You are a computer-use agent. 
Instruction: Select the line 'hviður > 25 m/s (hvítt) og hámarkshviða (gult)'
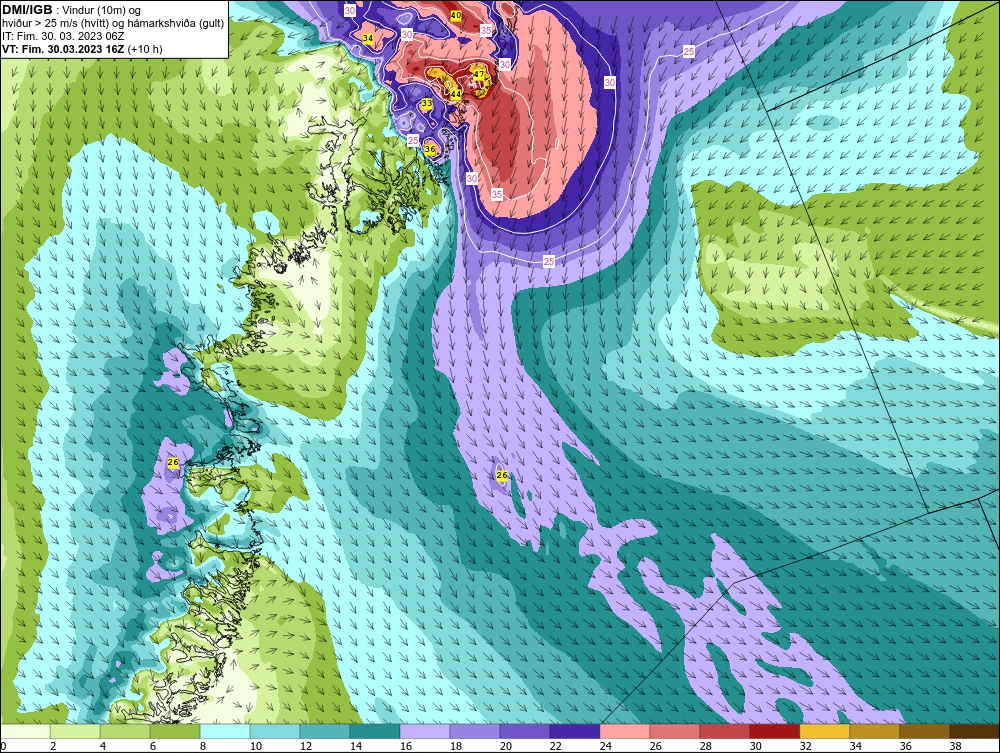(x=113, y=23)
